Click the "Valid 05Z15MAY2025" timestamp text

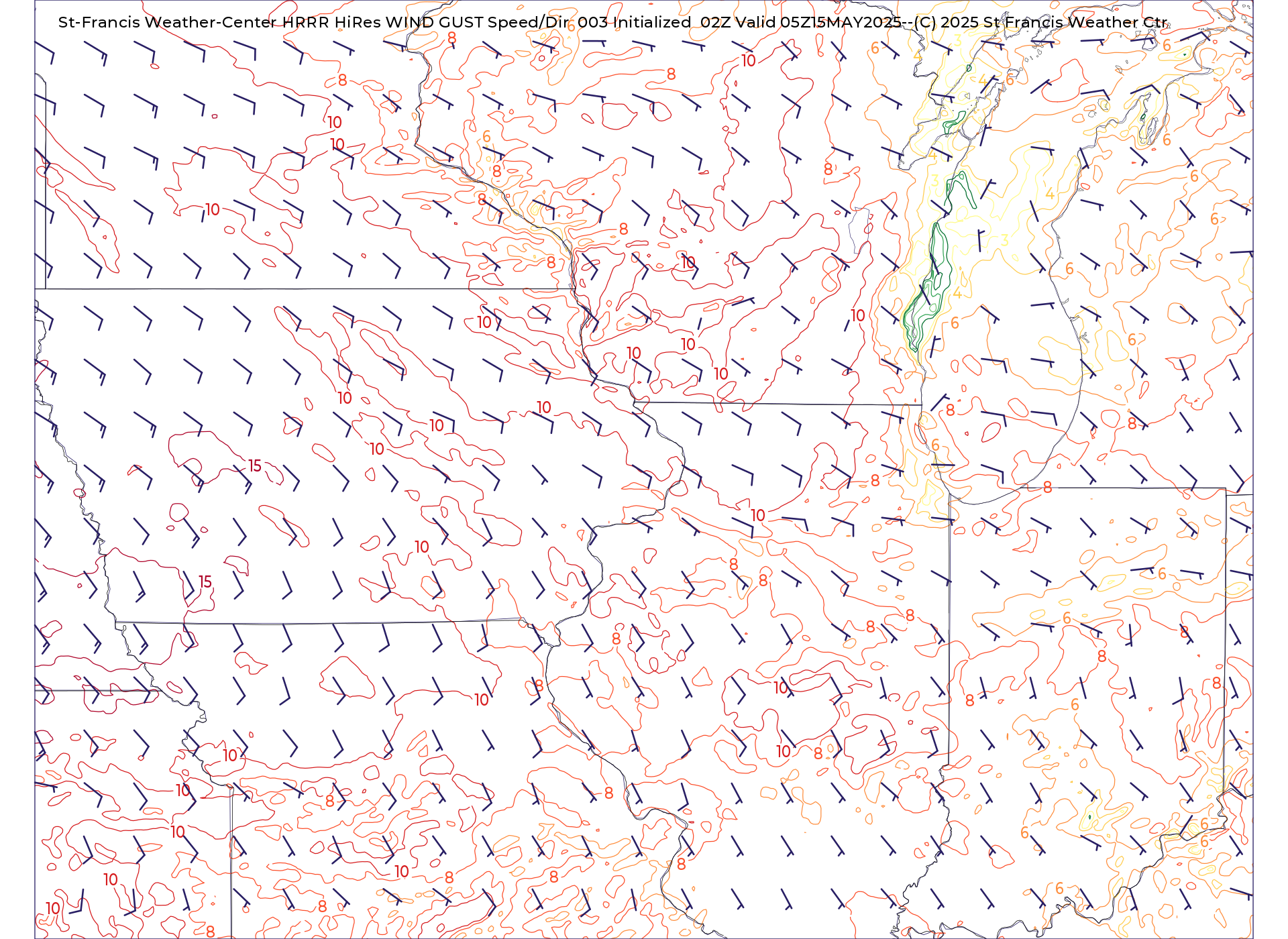818,22
